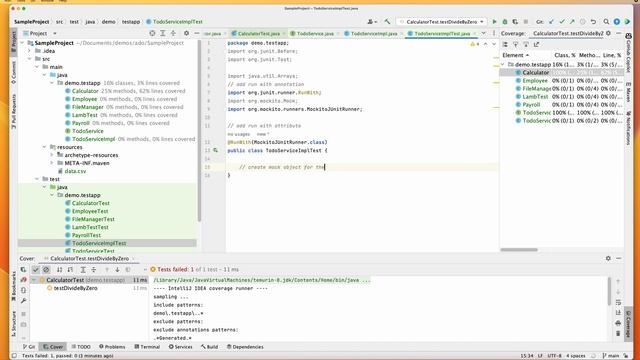Open the Problems tool window tab

[112, 347]
